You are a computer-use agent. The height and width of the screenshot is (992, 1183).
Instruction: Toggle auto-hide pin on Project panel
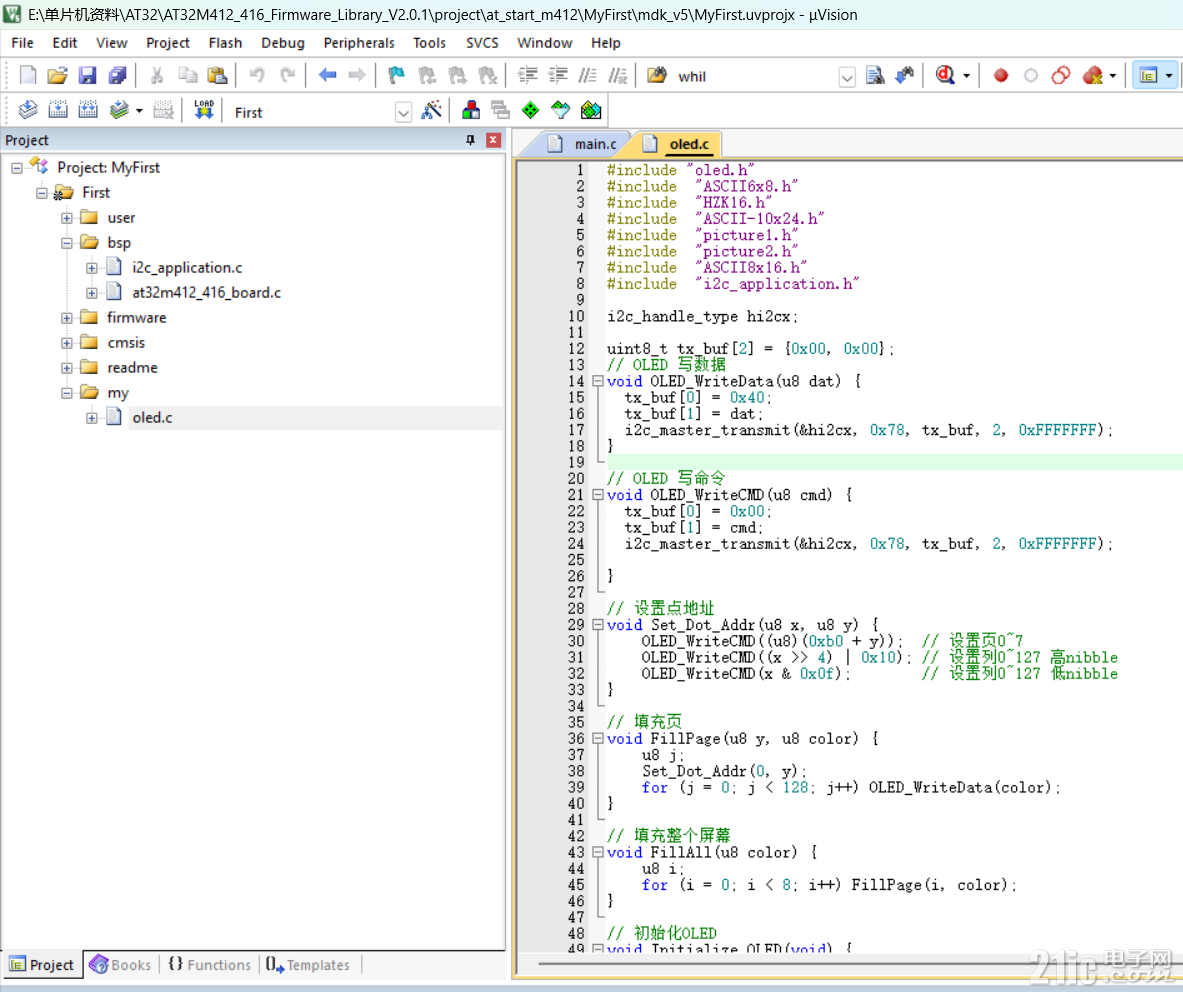pyautogui.click(x=470, y=140)
